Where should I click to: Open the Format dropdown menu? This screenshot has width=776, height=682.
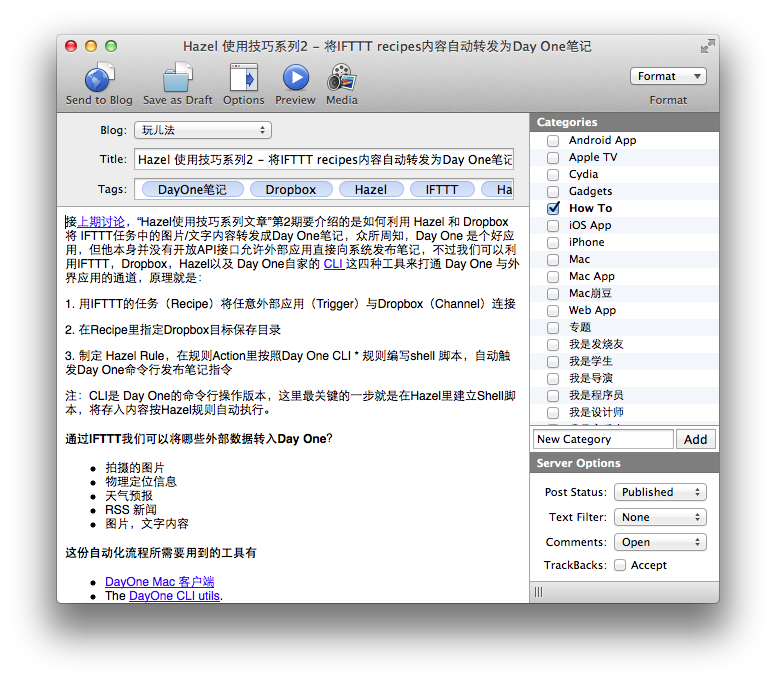pos(668,76)
